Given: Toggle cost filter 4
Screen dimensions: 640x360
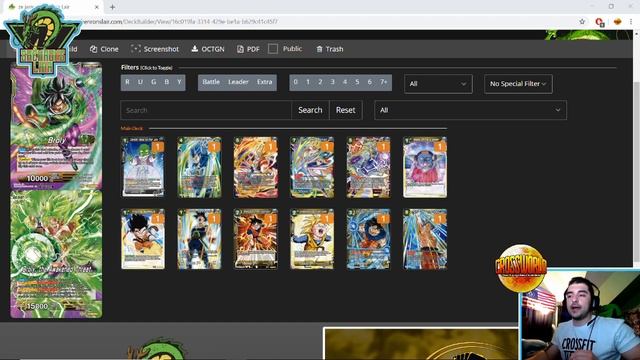Looking at the screenshot, I should point(344,82).
